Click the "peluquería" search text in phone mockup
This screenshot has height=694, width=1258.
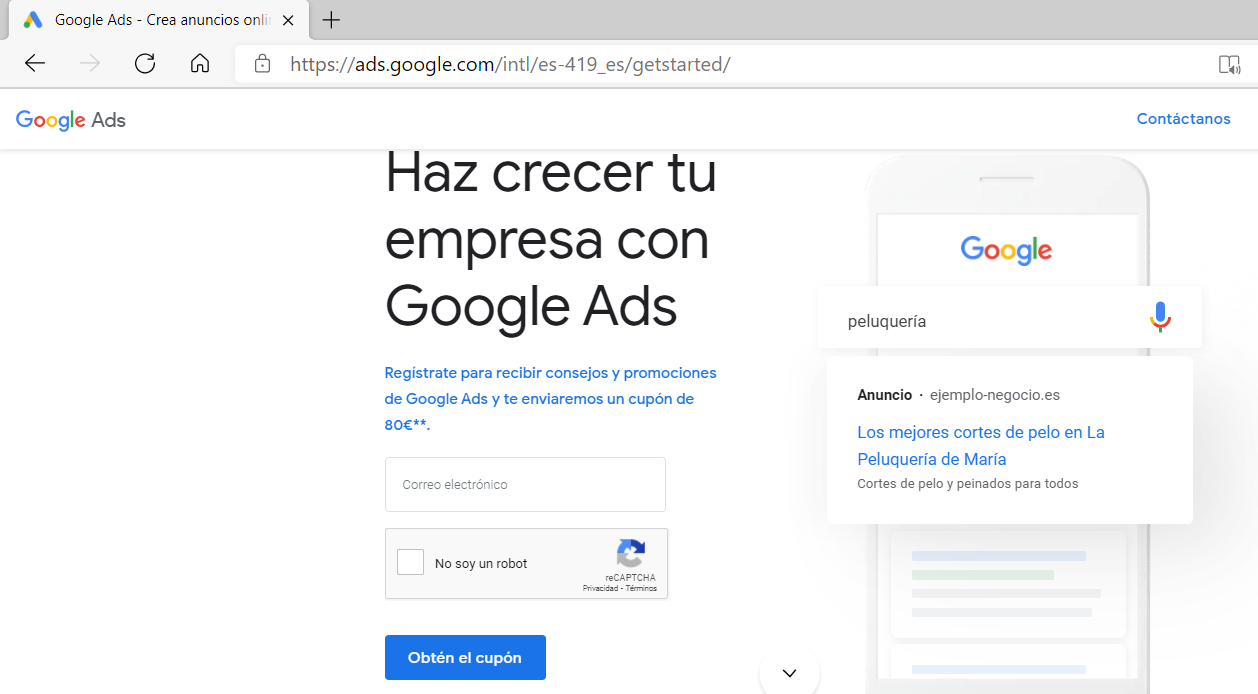pyautogui.click(x=887, y=321)
